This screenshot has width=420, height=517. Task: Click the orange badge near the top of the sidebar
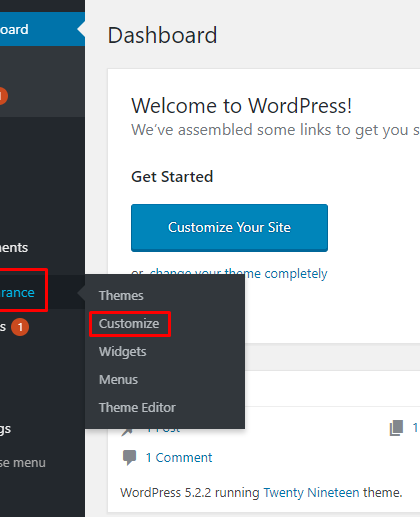[3, 96]
